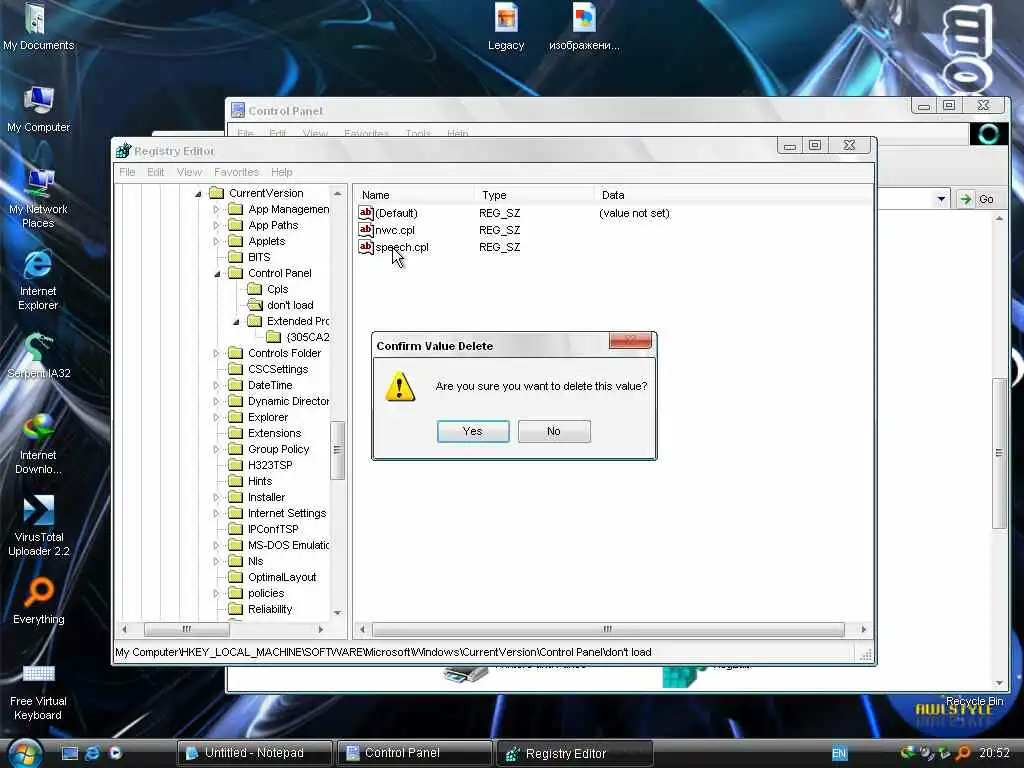This screenshot has height=768, width=1024.
Task: Open My Documents desktop icon
Action: pos(38,27)
